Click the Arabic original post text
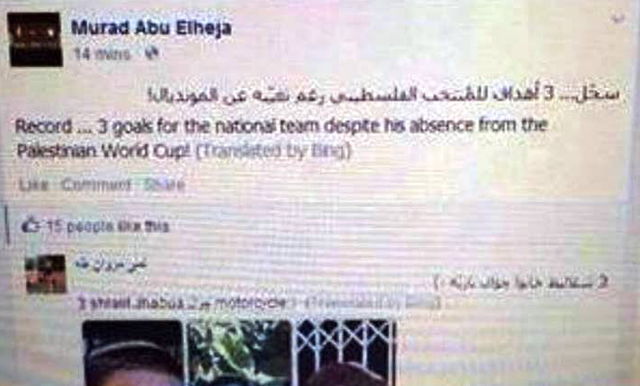The image size is (640, 386). click(384, 94)
